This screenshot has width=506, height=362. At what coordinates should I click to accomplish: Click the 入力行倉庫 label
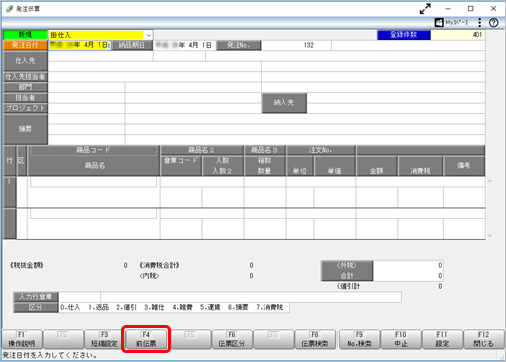pos(36,297)
